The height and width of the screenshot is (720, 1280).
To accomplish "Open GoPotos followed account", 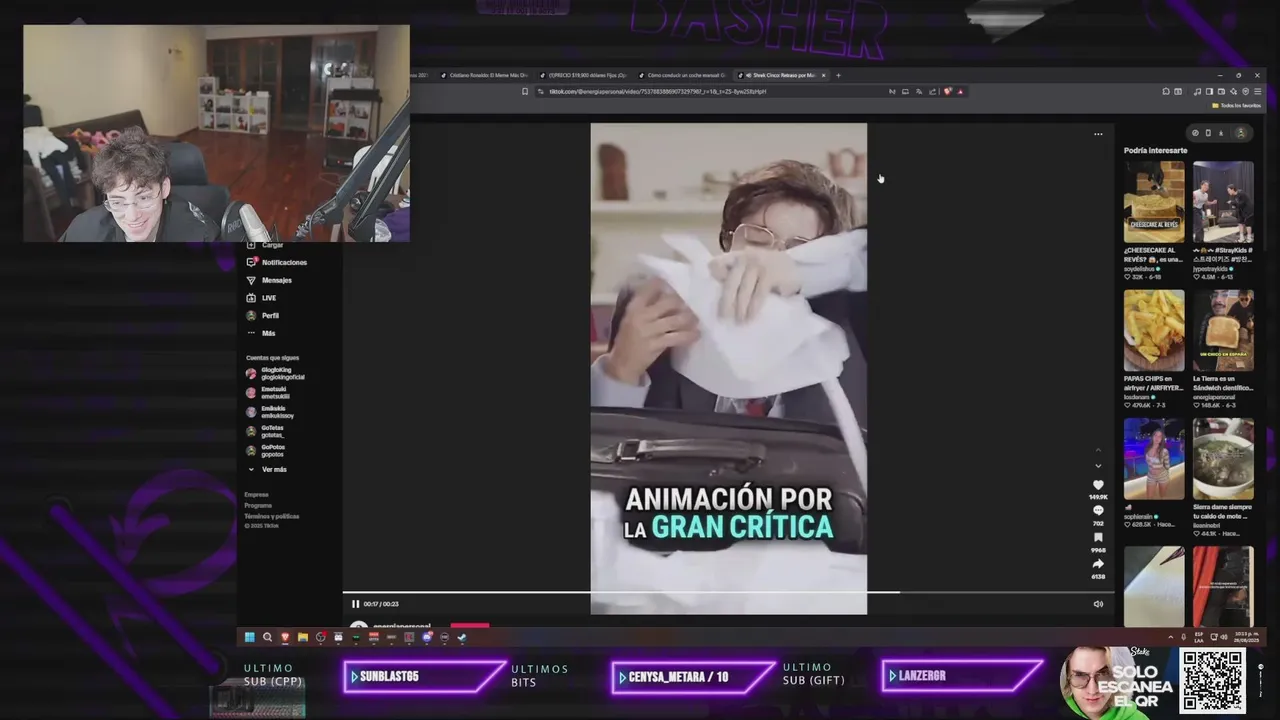I will (x=266, y=450).
